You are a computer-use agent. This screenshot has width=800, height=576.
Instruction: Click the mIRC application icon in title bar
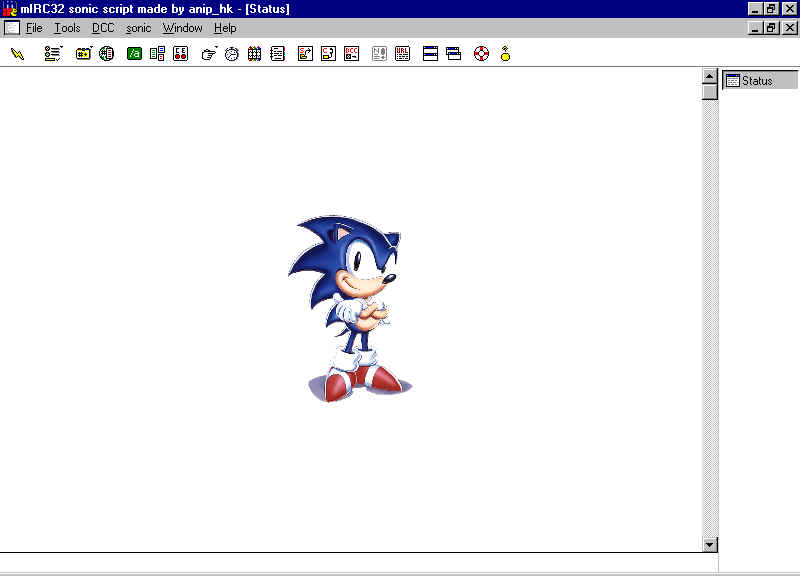pyautogui.click(x=9, y=9)
